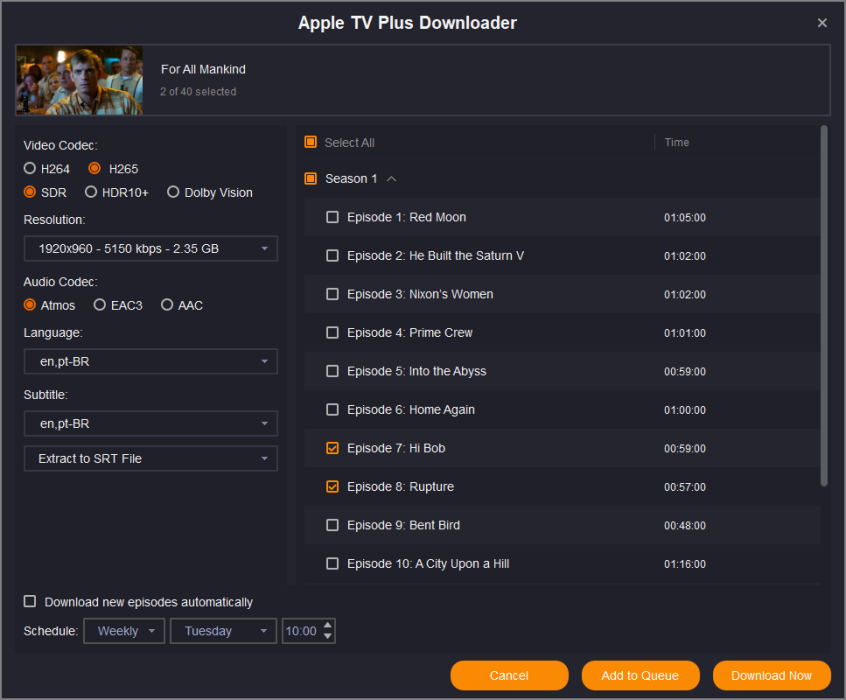This screenshot has width=846, height=700.
Task: Toggle the Select All checkbox
Action: tap(311, 143)
